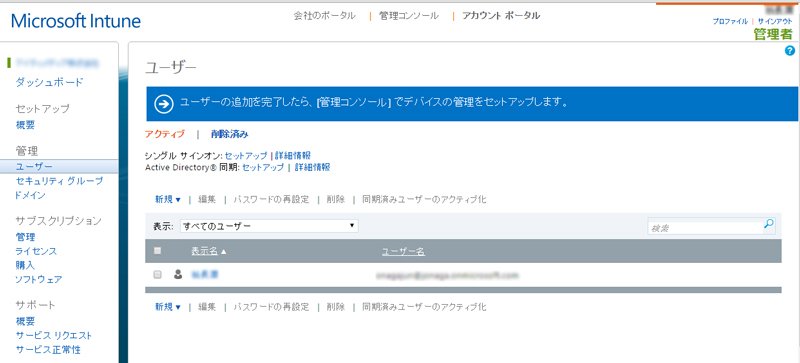The width and height of the screenshot is (800, 363).
Task: Open ライセンス in the sidebar
Action: coord(36,251)
